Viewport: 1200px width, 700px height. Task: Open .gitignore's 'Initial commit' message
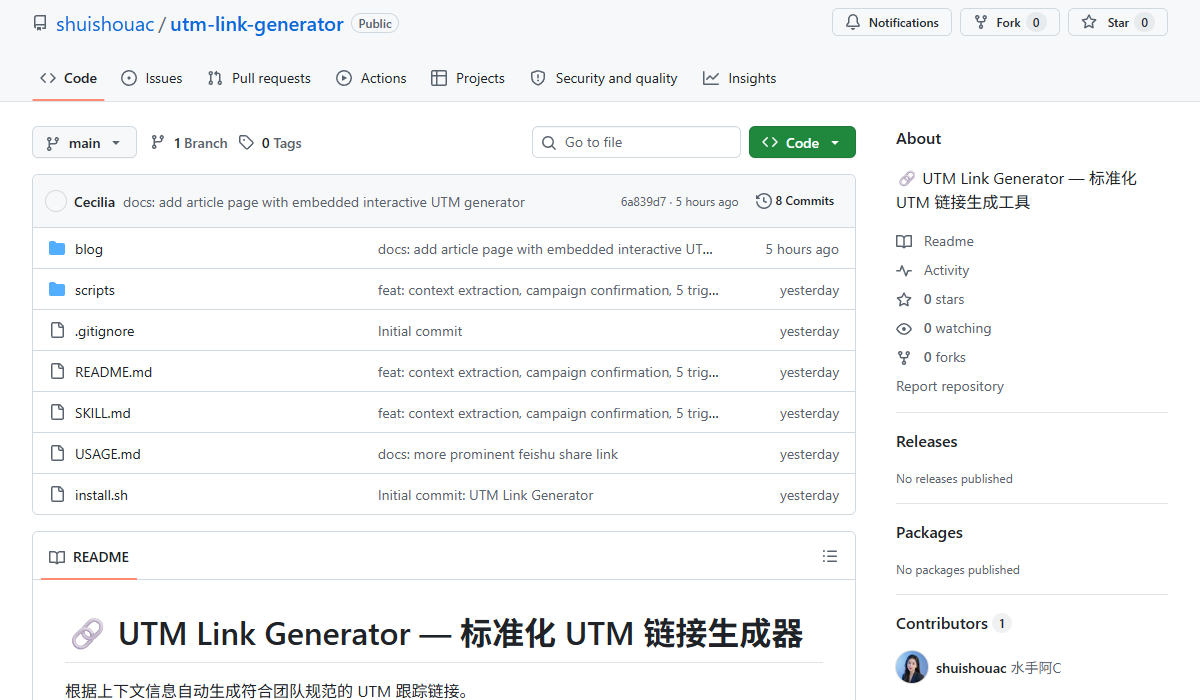pyautogui.click(x=420, y=331)
